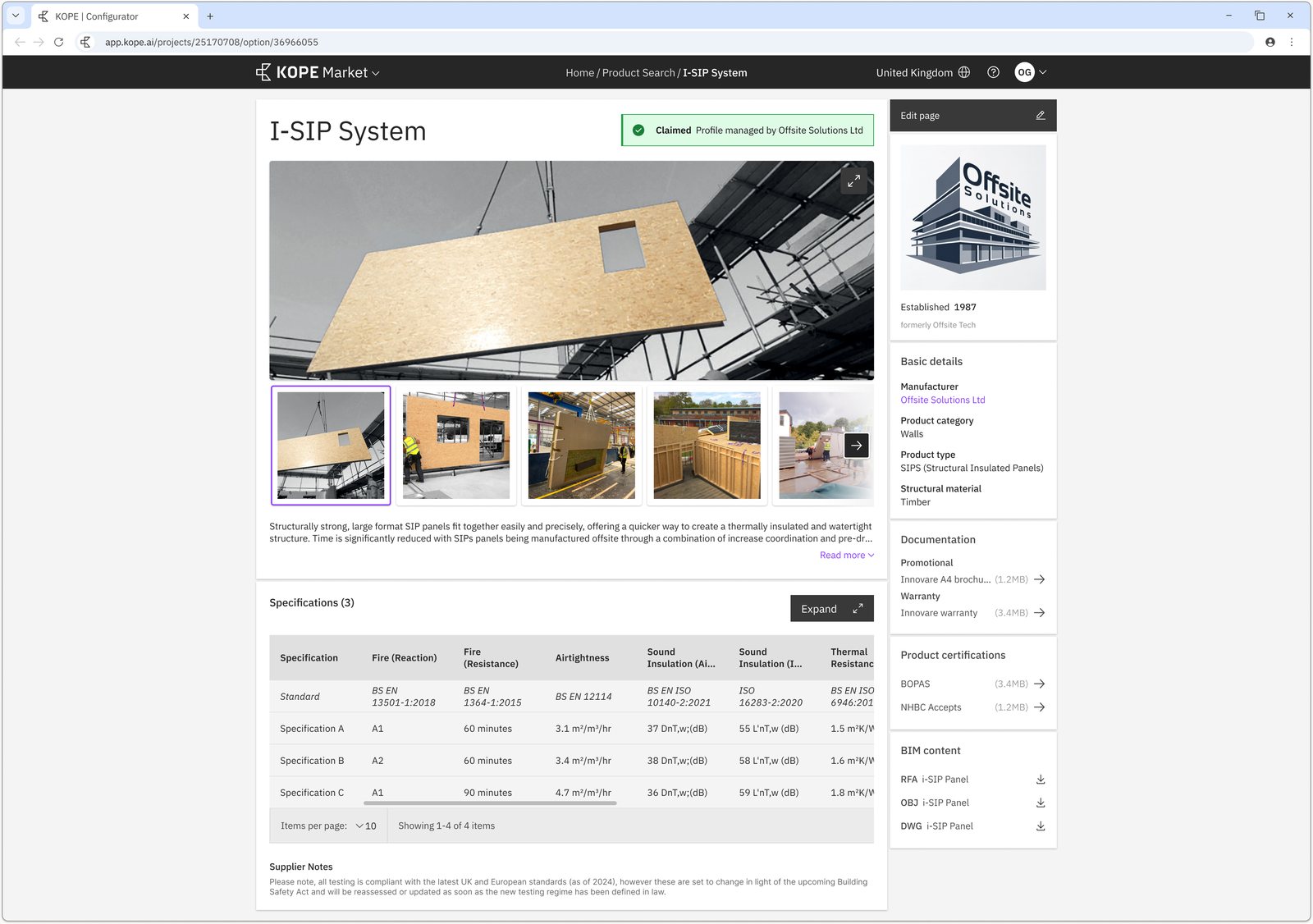Click the Edit page label
Image resolution: width=1313 pixels, height=924 pixels.
tap(920, 116)
